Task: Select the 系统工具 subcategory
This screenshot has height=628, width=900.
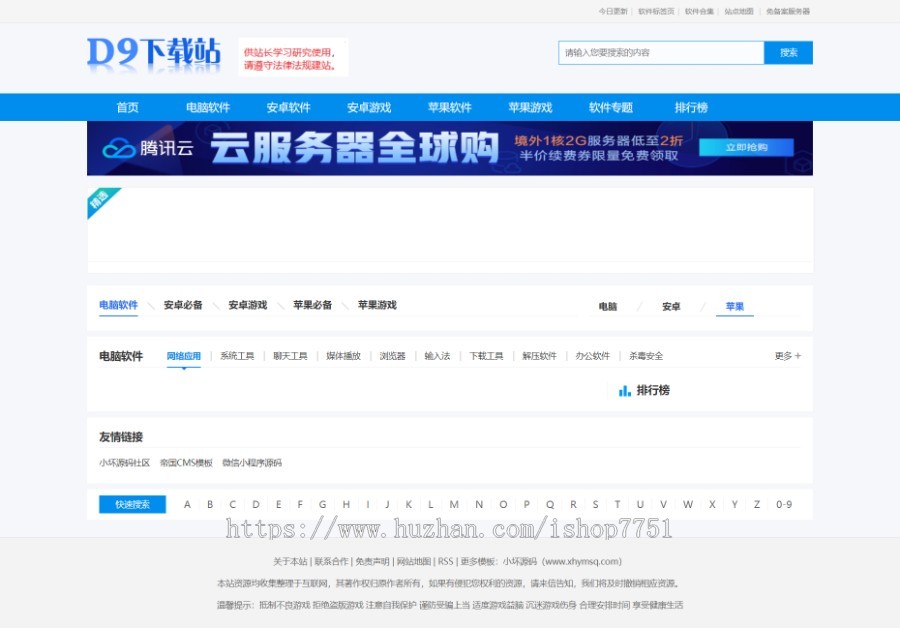Action: 237,356
